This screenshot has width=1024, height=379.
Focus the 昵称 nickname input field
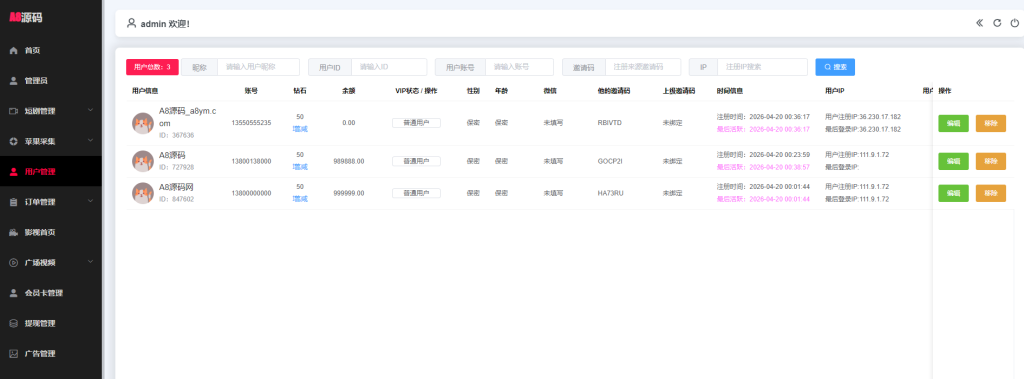click(258, 67)
